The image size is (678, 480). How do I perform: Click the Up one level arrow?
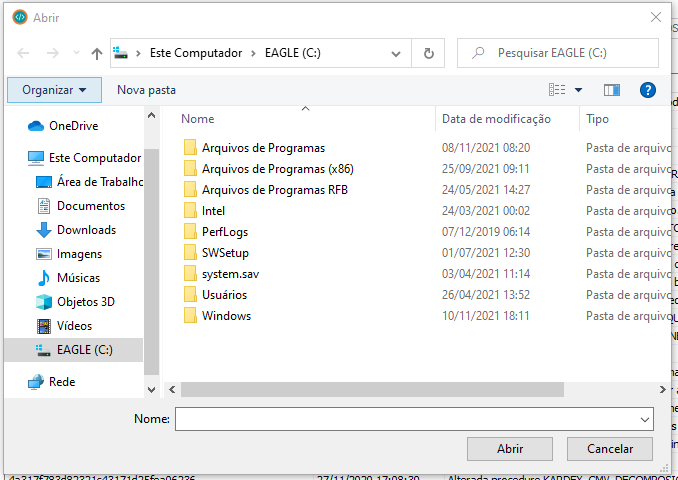(x=97, y=53)
